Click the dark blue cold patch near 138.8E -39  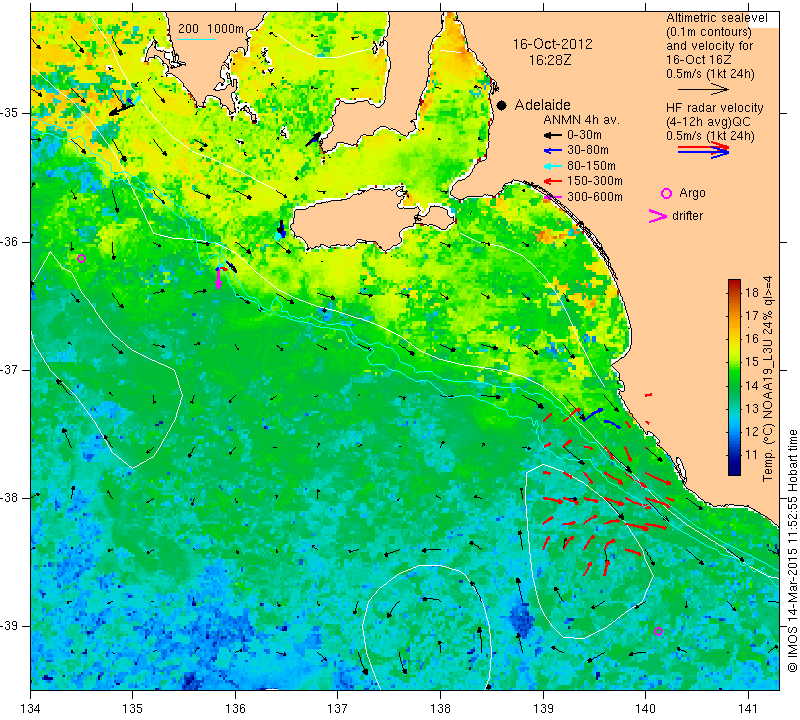[522, 619]
